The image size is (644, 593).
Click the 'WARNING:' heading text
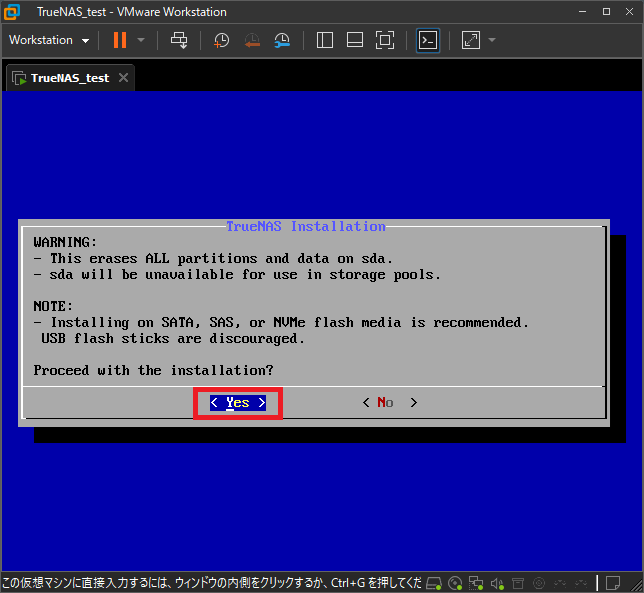pos(65,242)
